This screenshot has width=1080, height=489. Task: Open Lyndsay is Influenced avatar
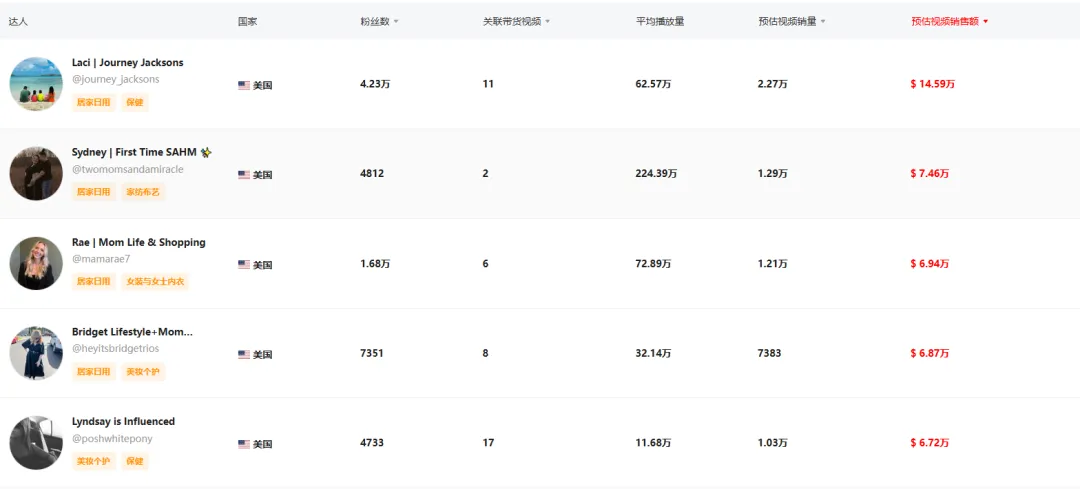[36, 442]
